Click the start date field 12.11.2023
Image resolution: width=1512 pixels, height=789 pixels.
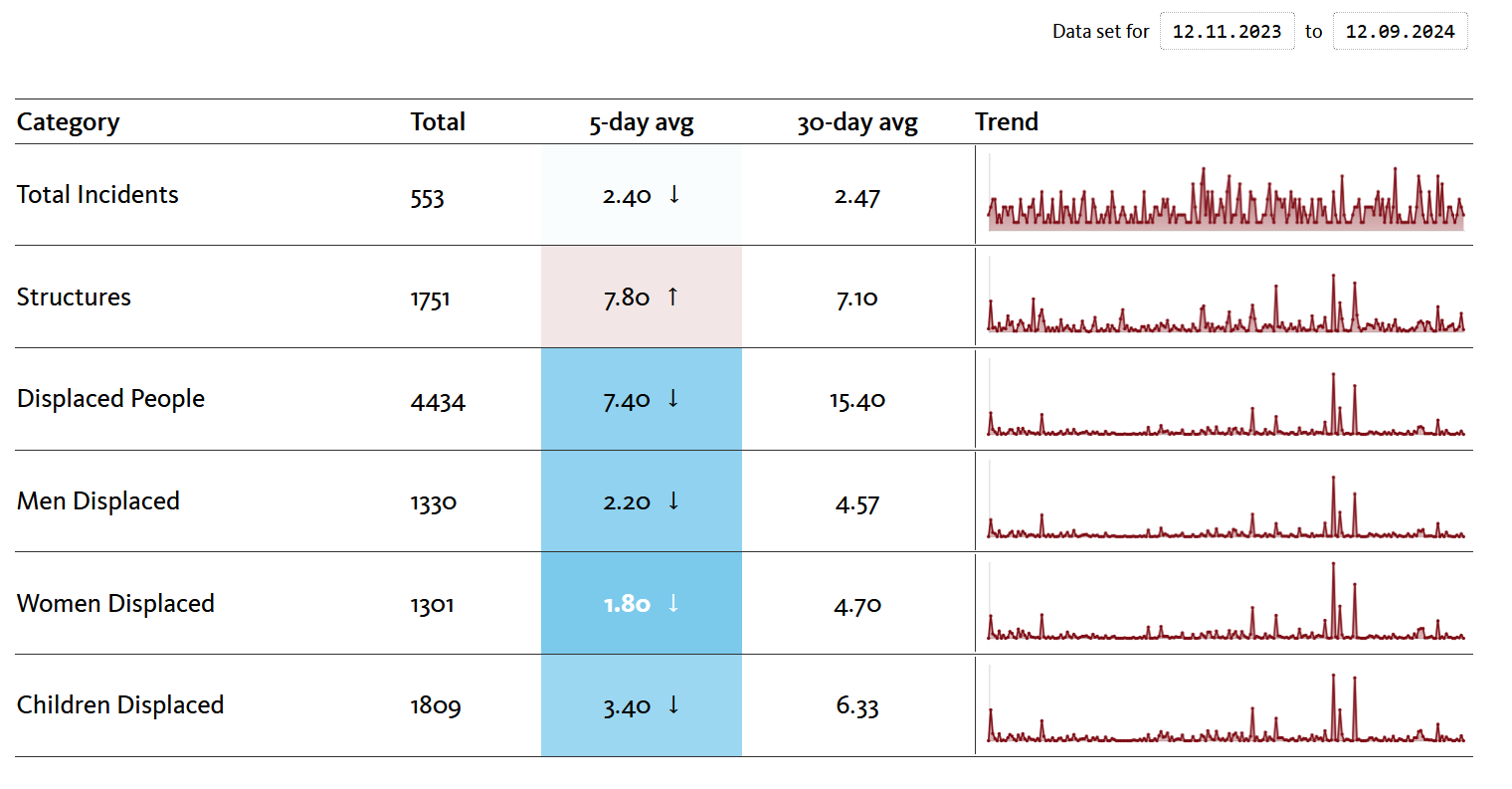click(x=1227, y=32)
